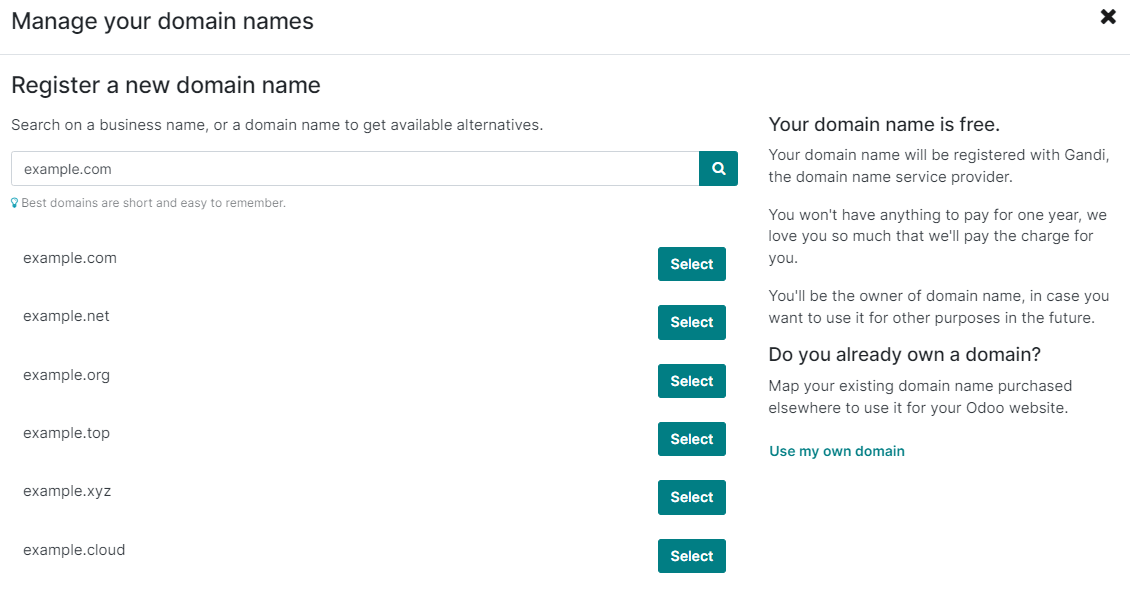The image size is (1130, 592).
Task: Click the Gandi registration paragraph
Action: (x=938, y=165)
